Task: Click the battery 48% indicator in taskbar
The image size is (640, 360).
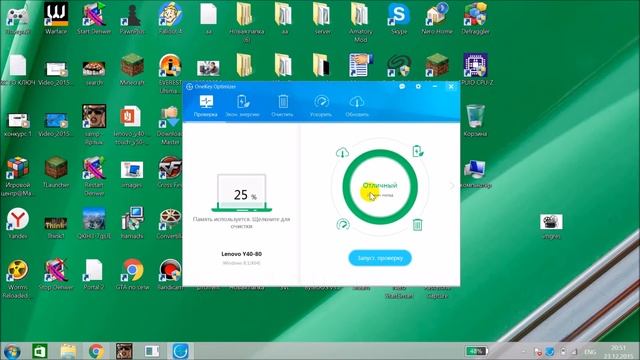Action: click(476, 351)
